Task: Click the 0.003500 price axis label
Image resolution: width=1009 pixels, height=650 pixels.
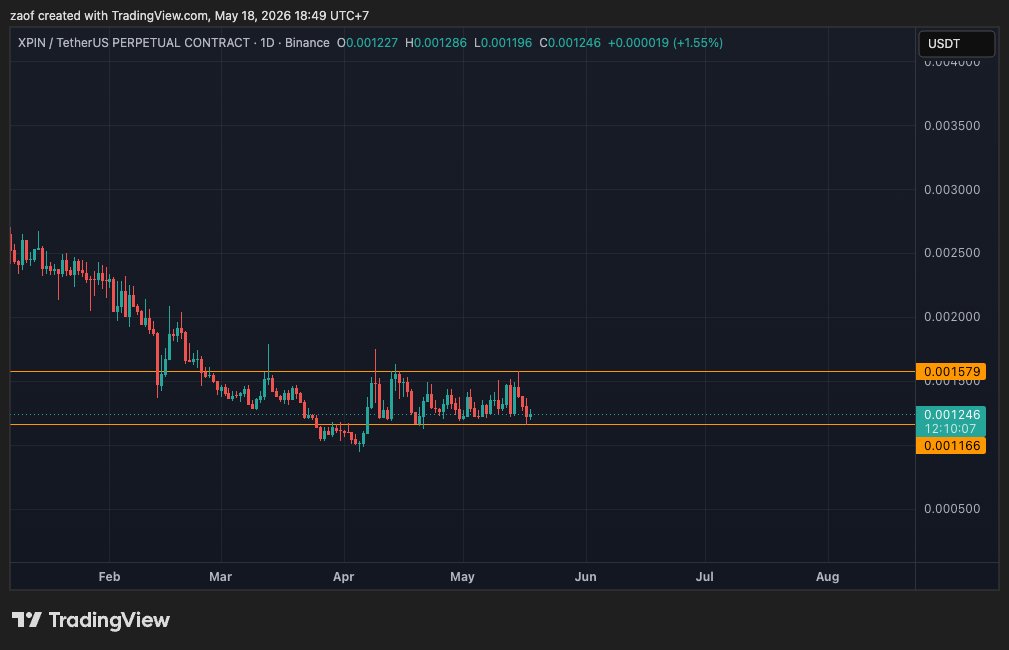Action: (952, 125)
